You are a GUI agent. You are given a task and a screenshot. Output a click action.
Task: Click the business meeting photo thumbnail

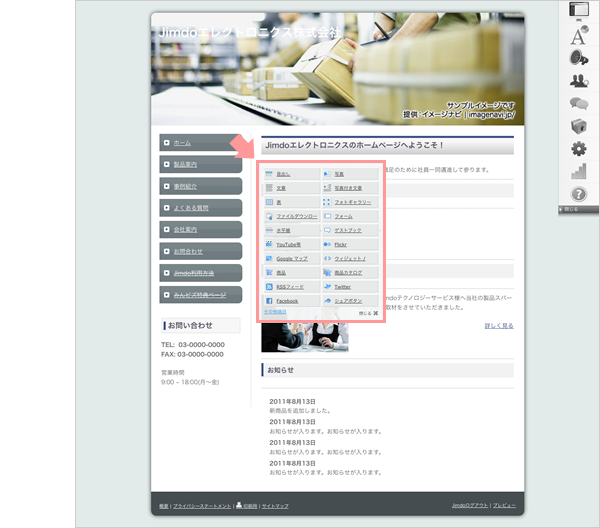click(305, 337)
